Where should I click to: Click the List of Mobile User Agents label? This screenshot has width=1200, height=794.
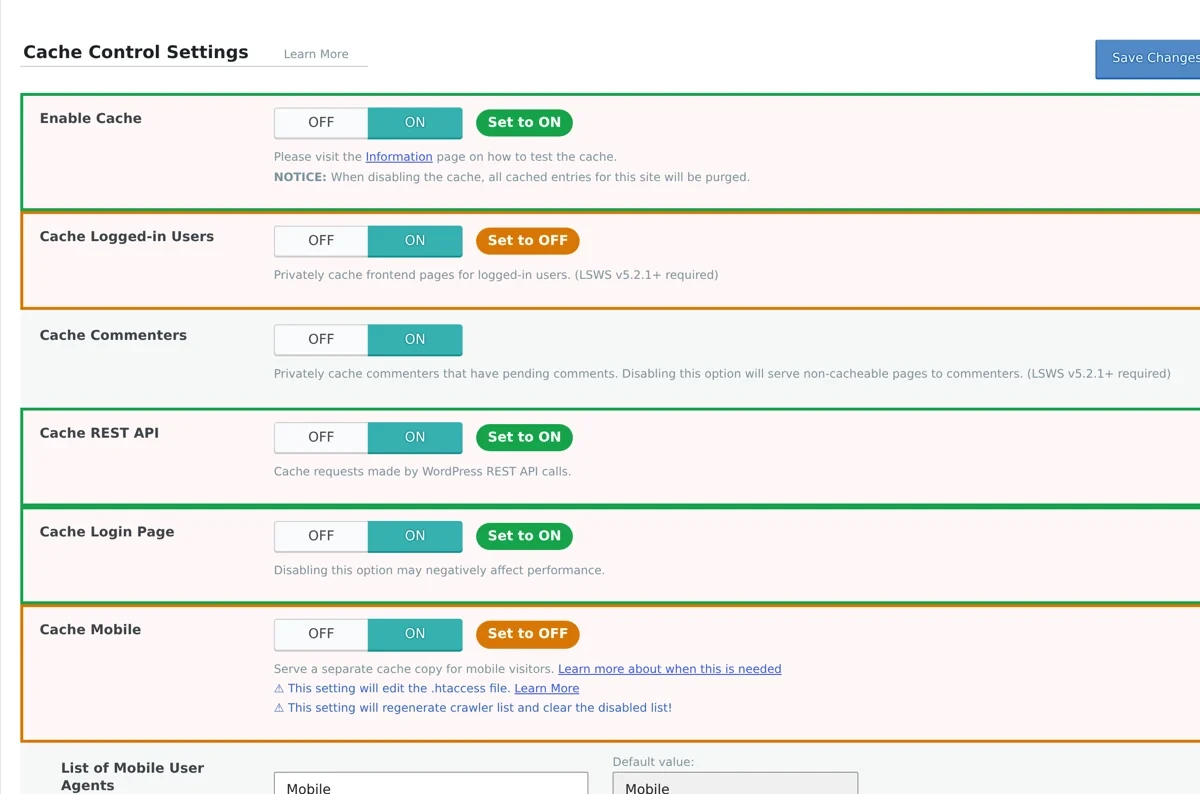pos(132,777)
